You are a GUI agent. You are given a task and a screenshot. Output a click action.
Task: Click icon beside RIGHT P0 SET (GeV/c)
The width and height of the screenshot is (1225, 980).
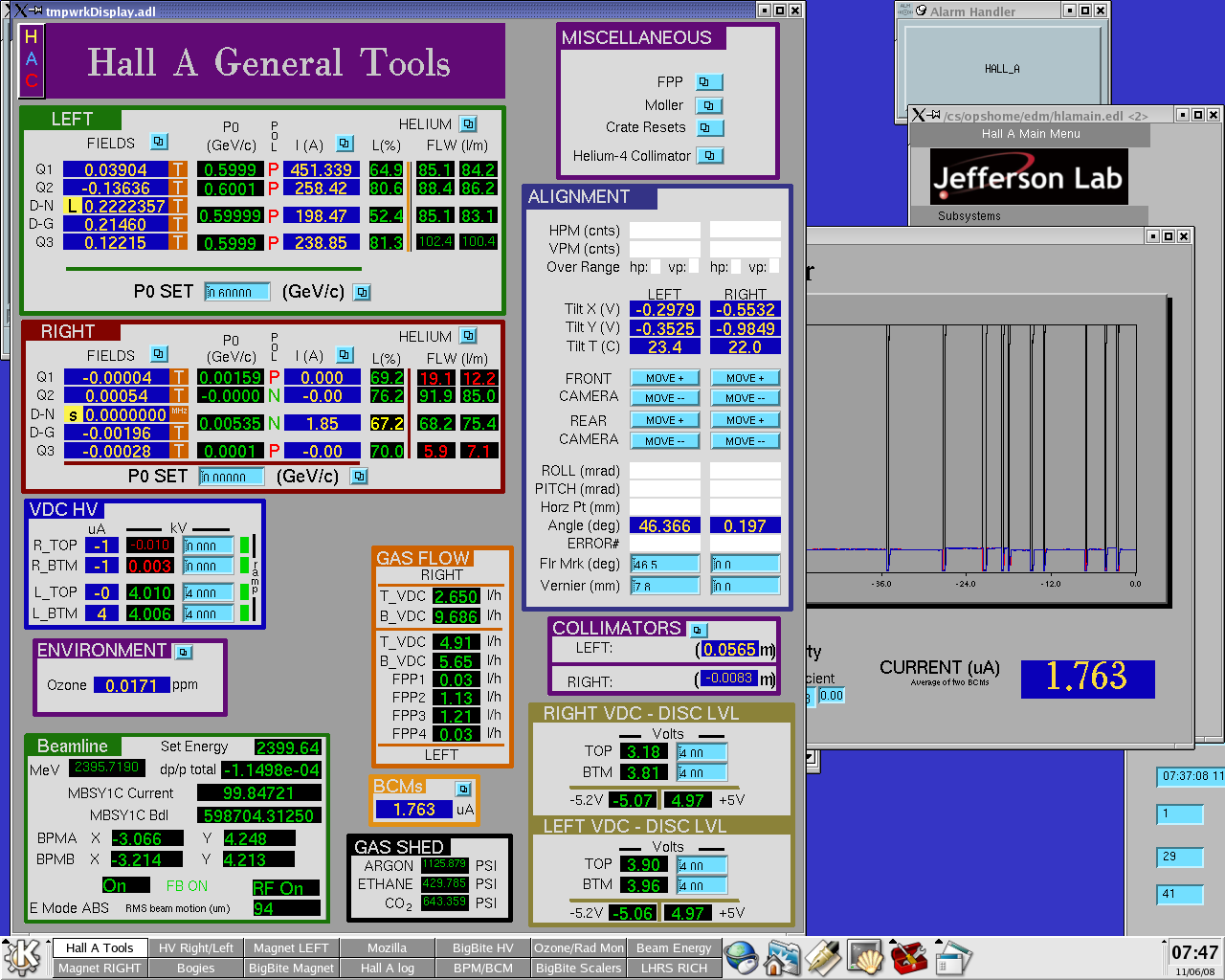(359, 476)
